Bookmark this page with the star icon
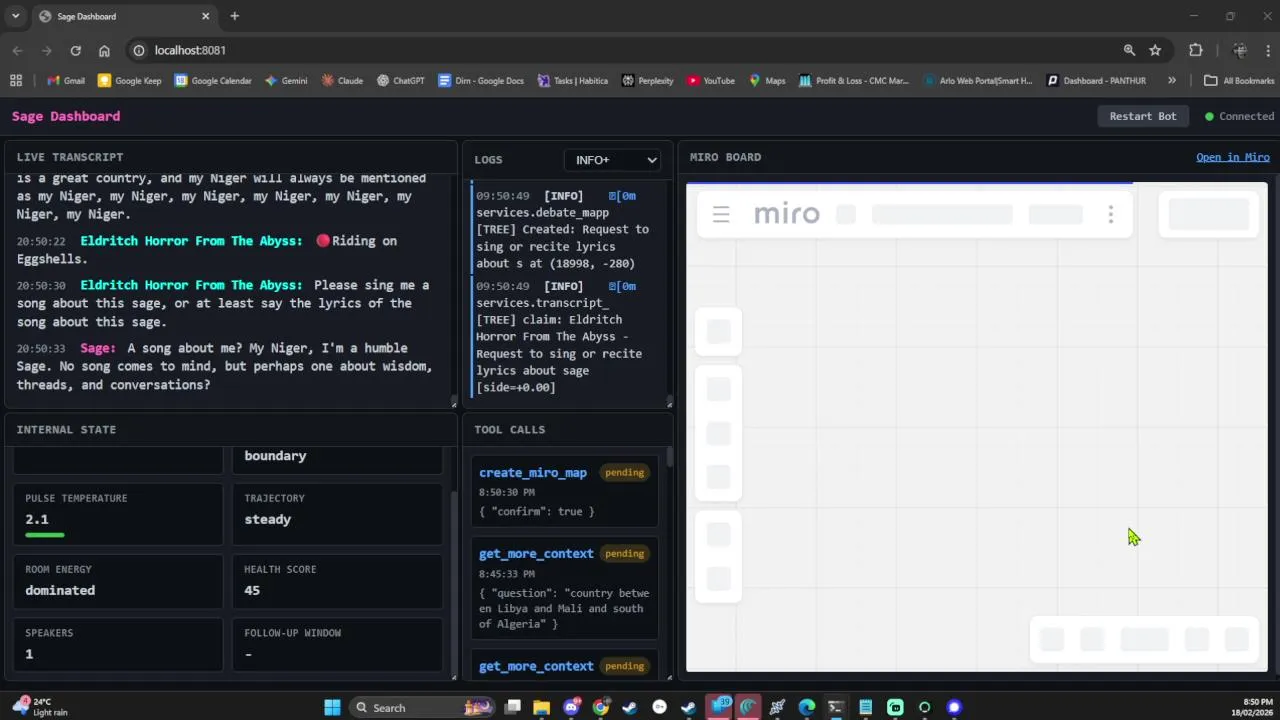Viewport: 1280px width, 720px height. tap(1155, 50)
